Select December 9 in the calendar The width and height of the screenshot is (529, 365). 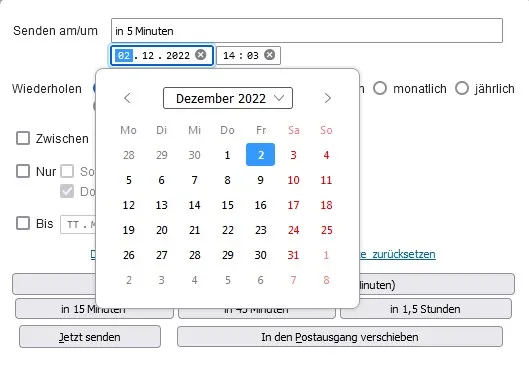point(260,180)
